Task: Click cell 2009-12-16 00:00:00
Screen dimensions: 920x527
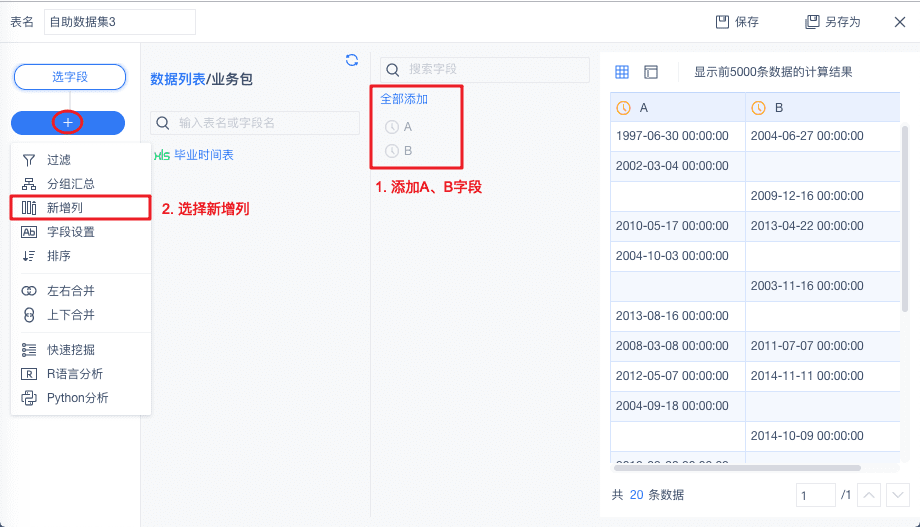Action: coord(823,196)
